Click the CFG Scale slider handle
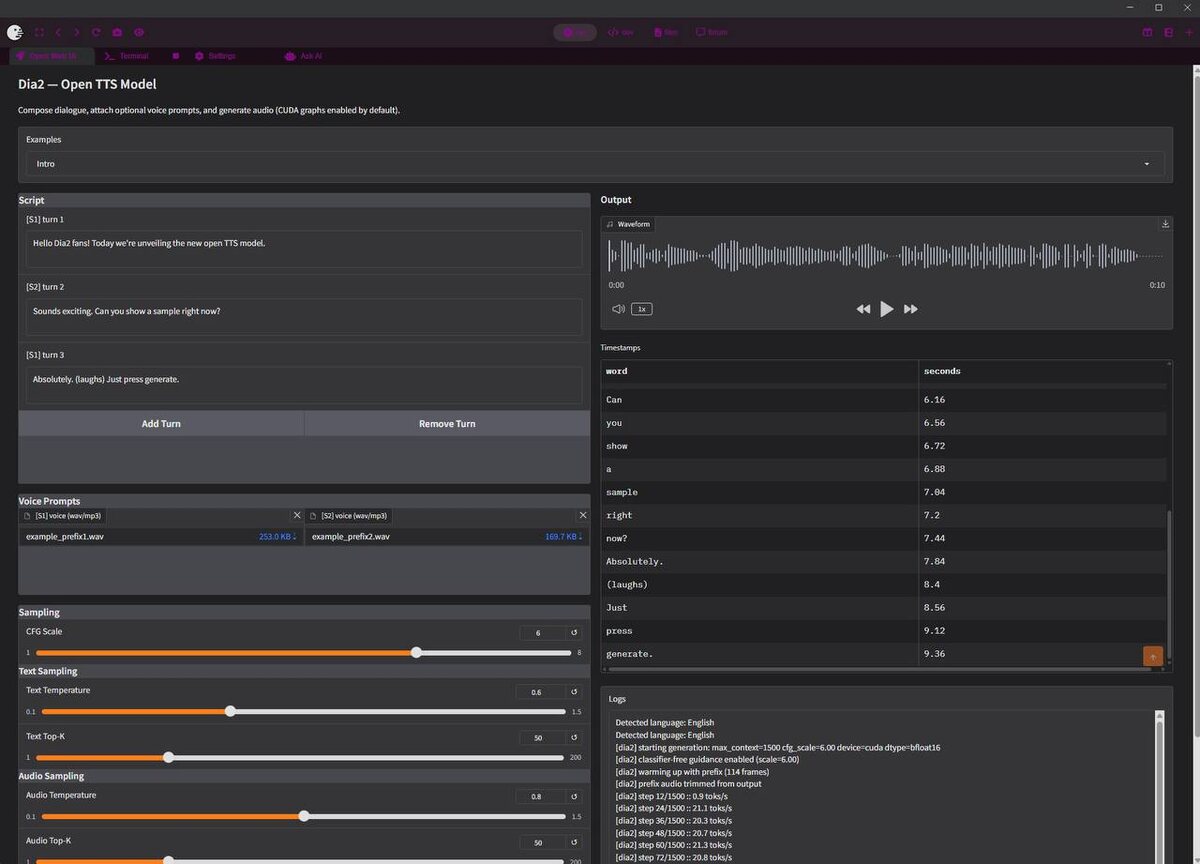The height and width of the screenshot is (864, 1200). point(416,653)
